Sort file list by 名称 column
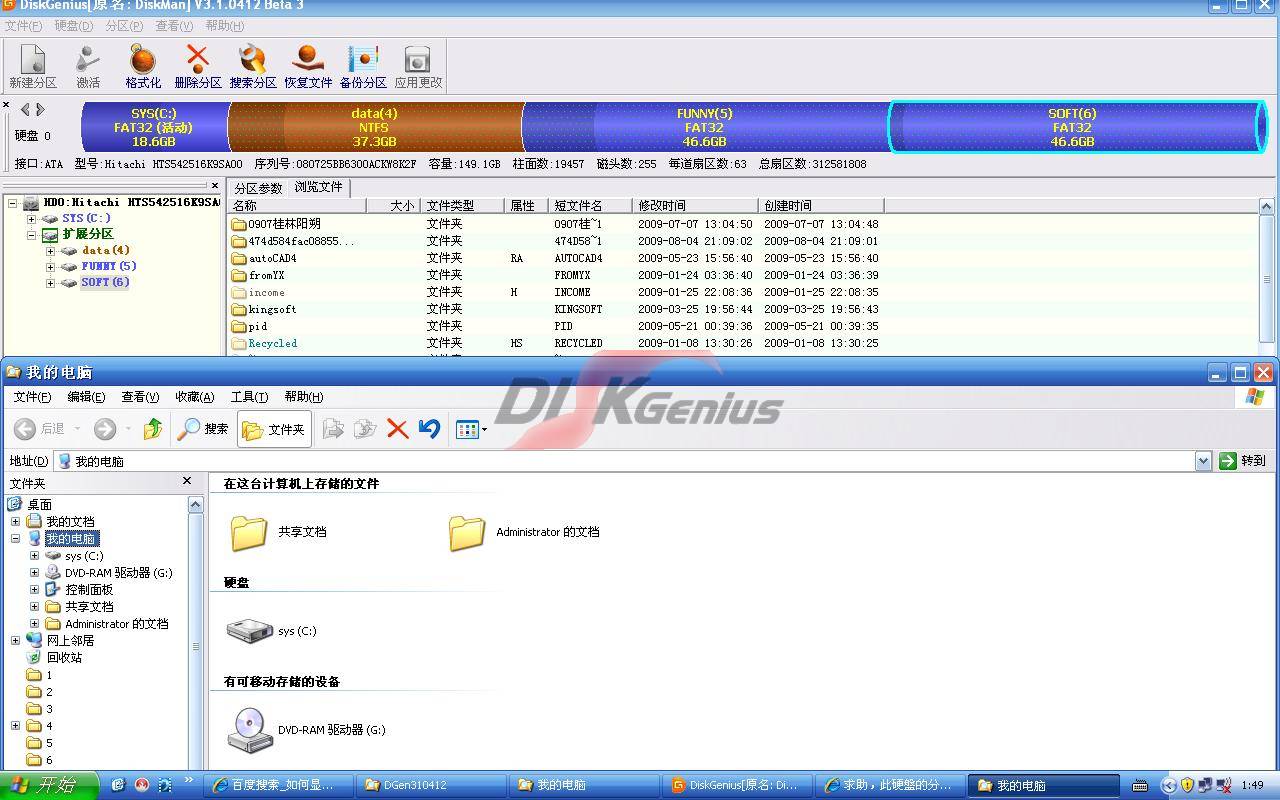Screen dimensions: 1280x800 pos(297,205)
